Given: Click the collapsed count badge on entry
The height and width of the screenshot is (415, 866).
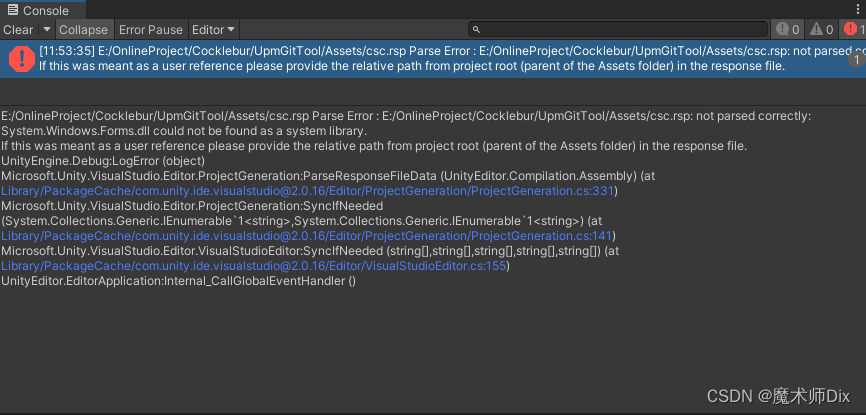Looking at the screenshot, I should (x=857, y=59).
